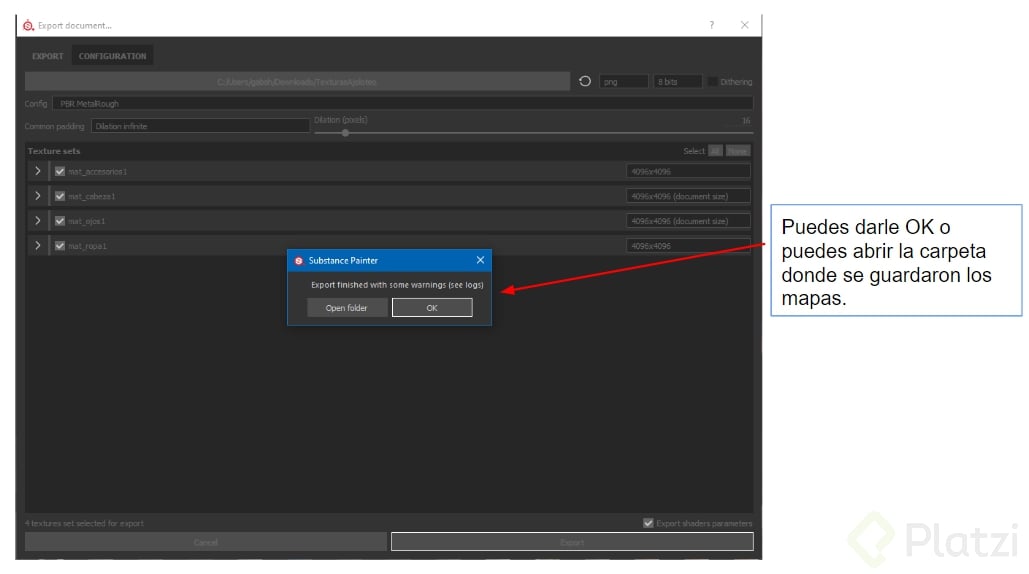Viewport: 1029px width, 574px height.
Task: Click the Cancel button at bottom
Action: pyautogui.click(x=205, y=542)
